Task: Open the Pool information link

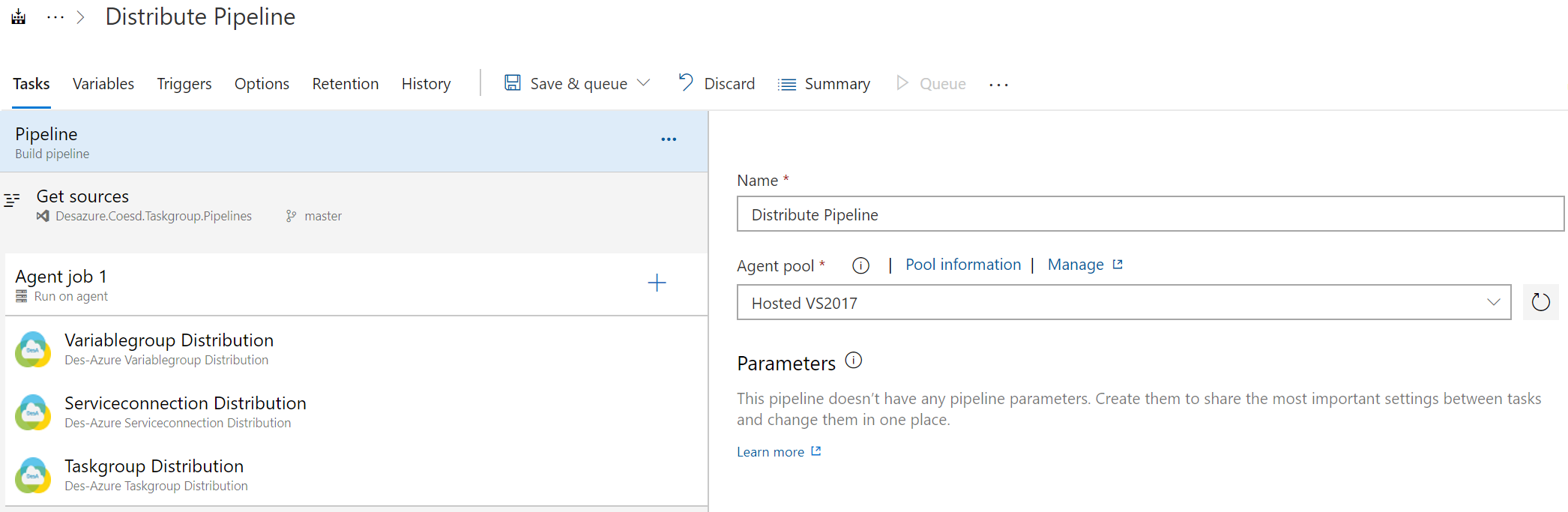Action: pyautogui.click(x=963, y=265)
